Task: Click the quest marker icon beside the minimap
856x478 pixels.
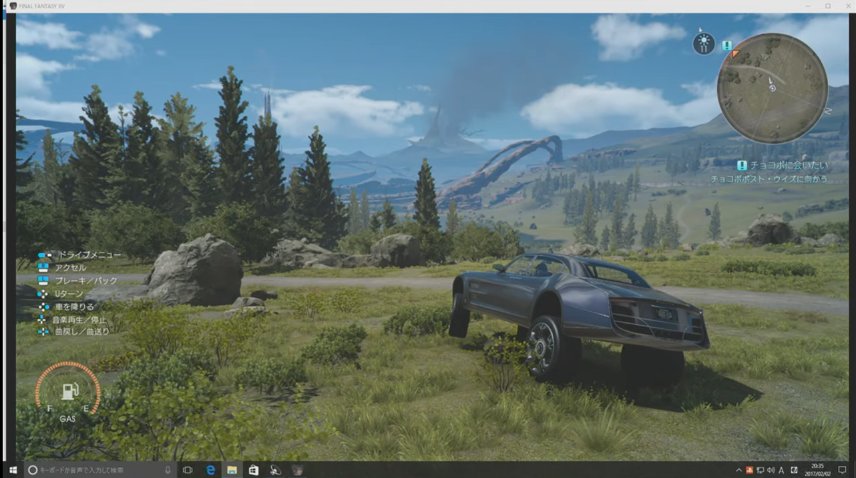Action: (727, 46)
